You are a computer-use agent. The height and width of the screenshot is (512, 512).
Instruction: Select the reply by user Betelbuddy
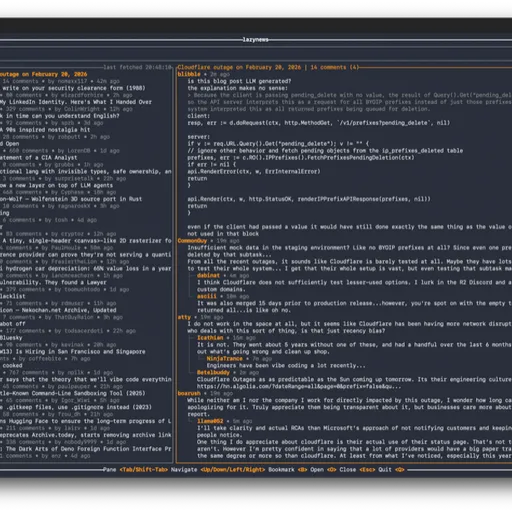[213, 373]
